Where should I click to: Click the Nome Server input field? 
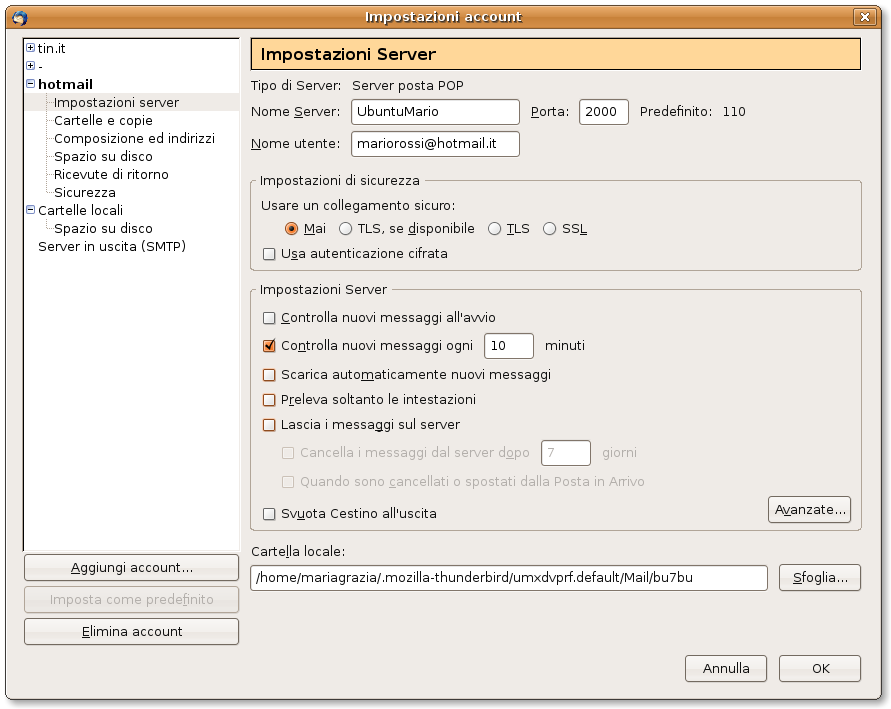click(435, 112)
